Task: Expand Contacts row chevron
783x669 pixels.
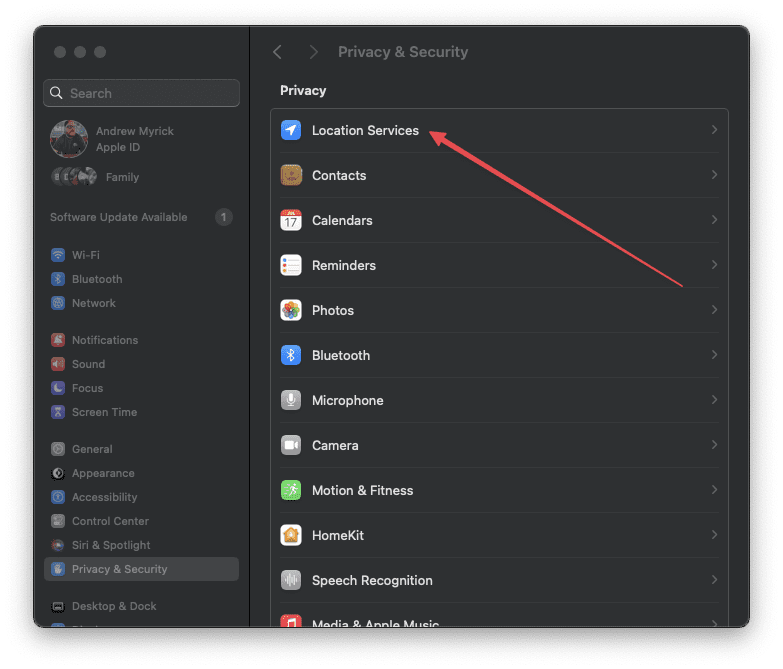Action: tap(714, 175)
